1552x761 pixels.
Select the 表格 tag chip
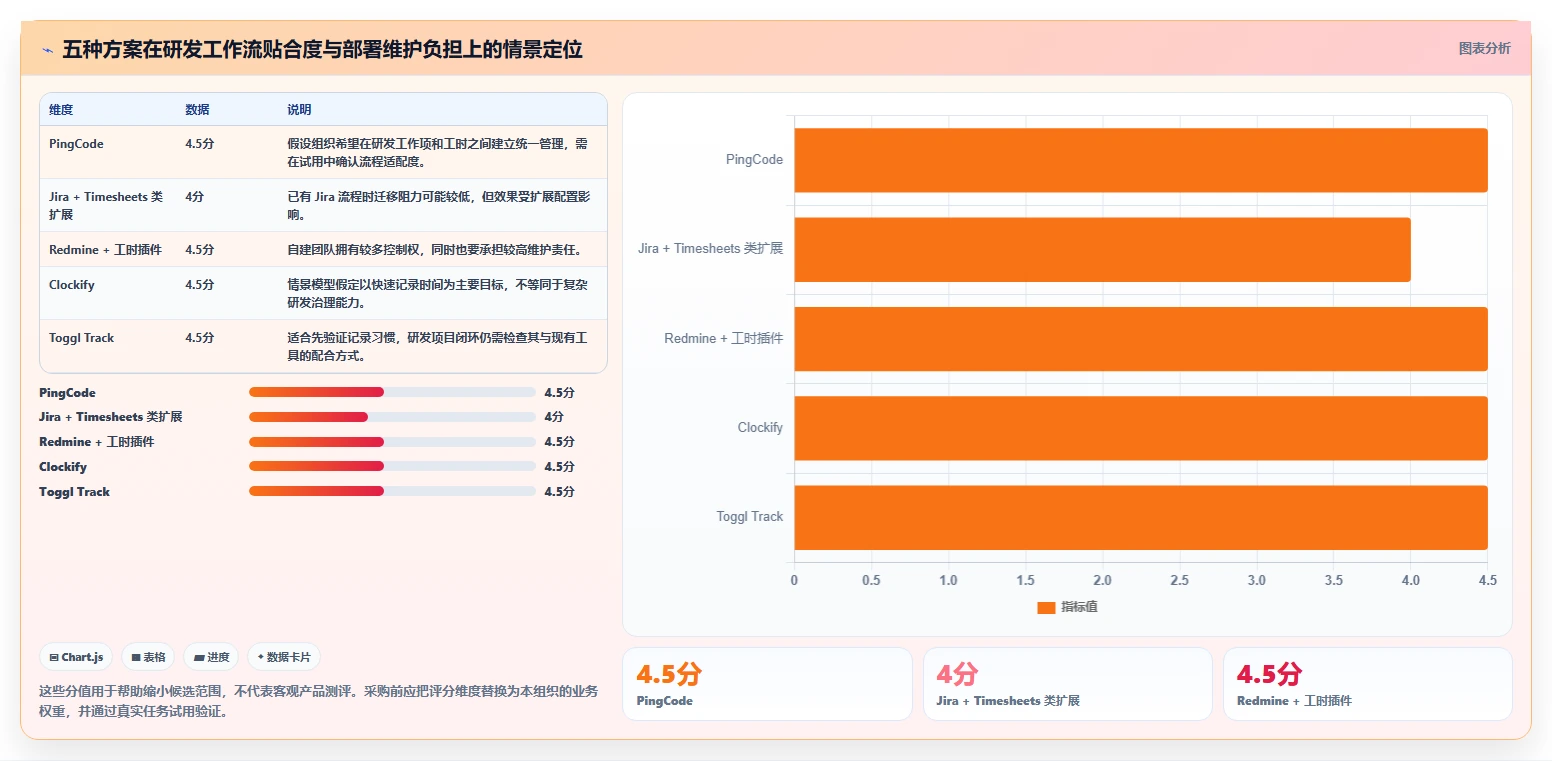coord(148,657)
